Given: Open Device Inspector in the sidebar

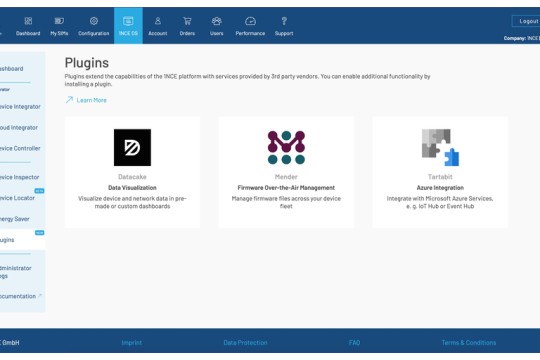Looking at the screenshot, I should click(19, 177).
